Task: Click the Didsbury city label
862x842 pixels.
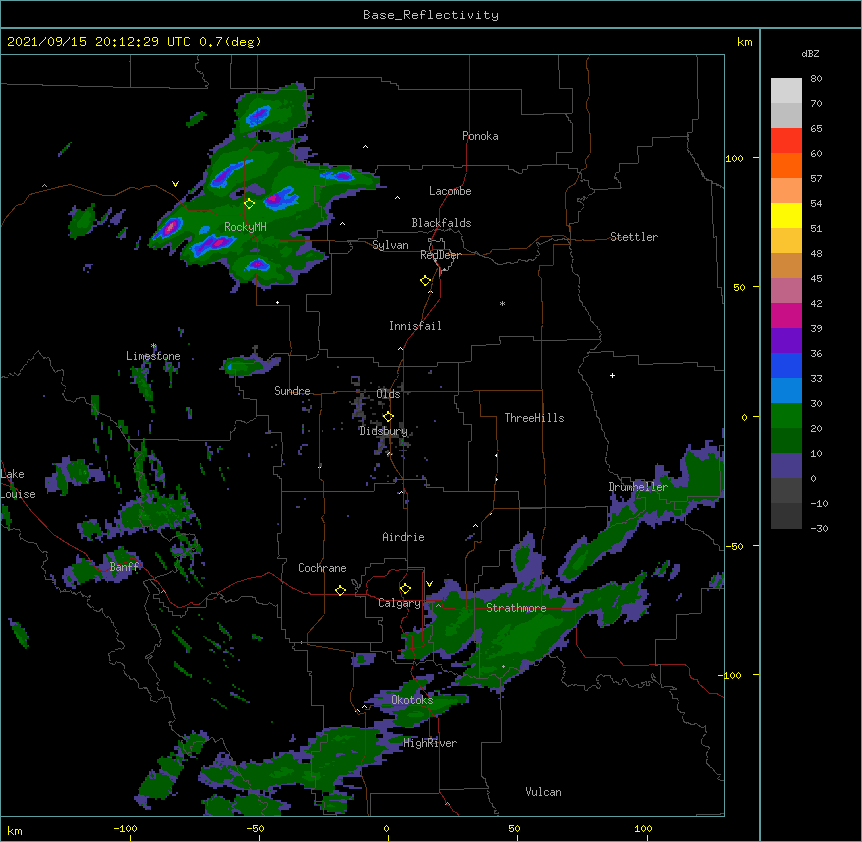Action: click(383, 431)
